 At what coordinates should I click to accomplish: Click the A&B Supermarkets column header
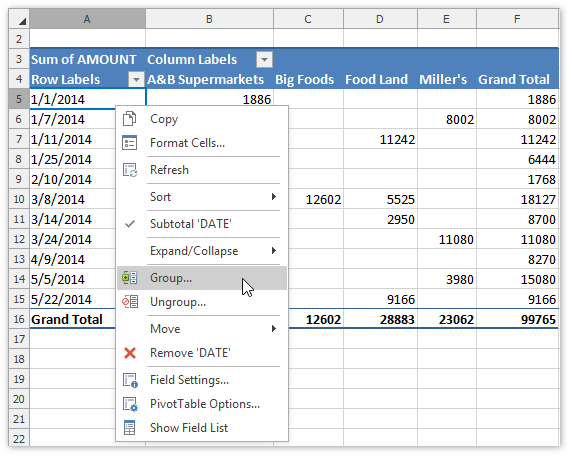209,79
